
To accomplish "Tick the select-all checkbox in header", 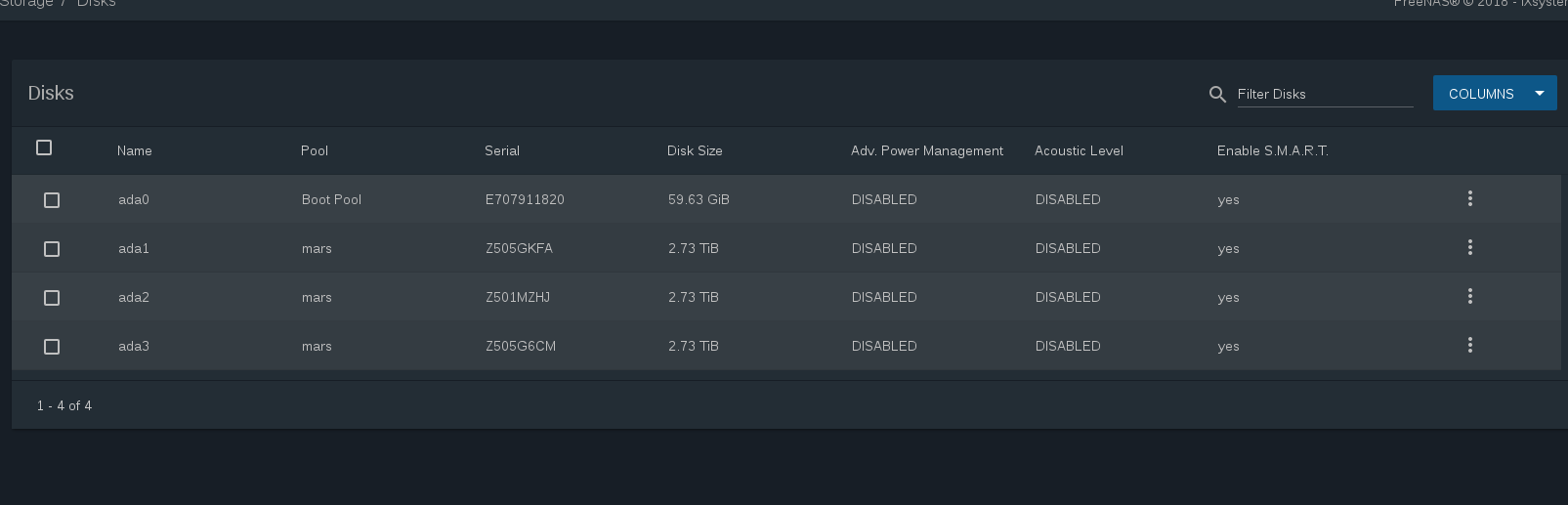I will (x=44, y=147).
